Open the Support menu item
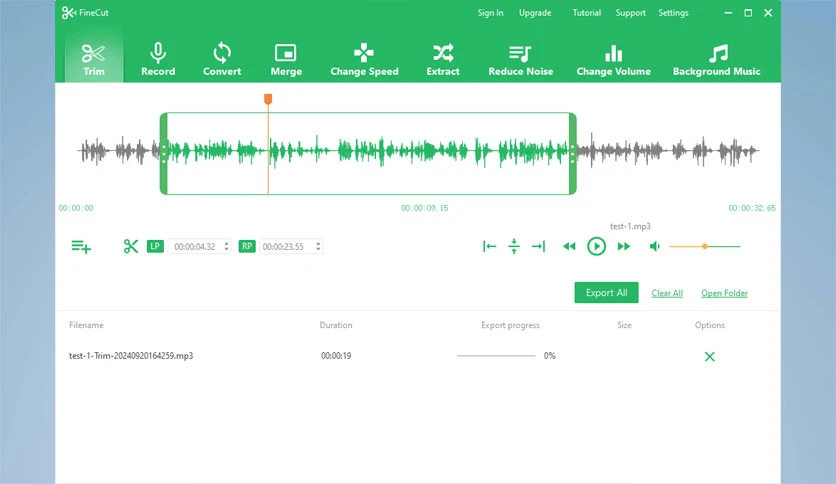 630,13
